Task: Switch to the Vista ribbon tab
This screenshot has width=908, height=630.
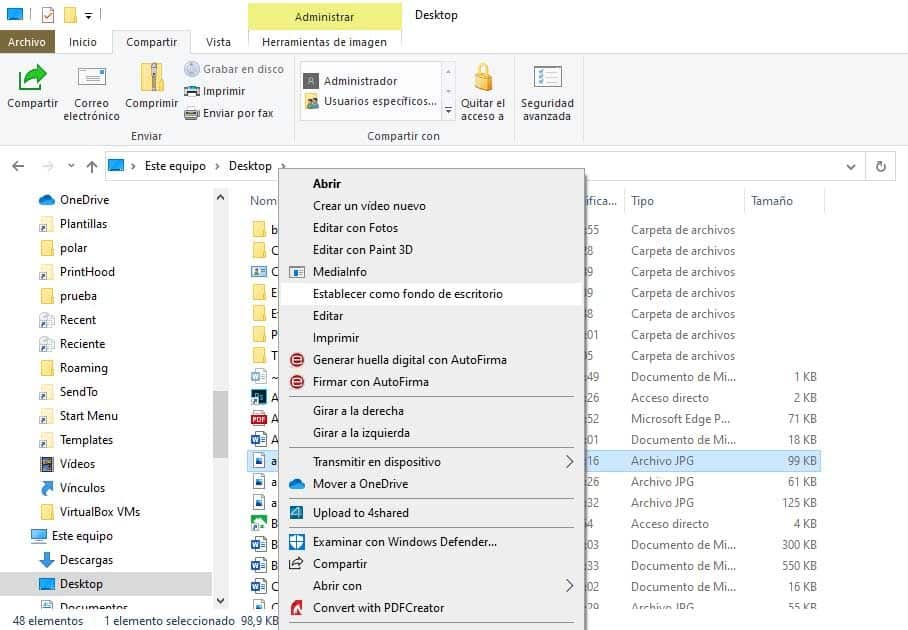Action: pos(218,42)
